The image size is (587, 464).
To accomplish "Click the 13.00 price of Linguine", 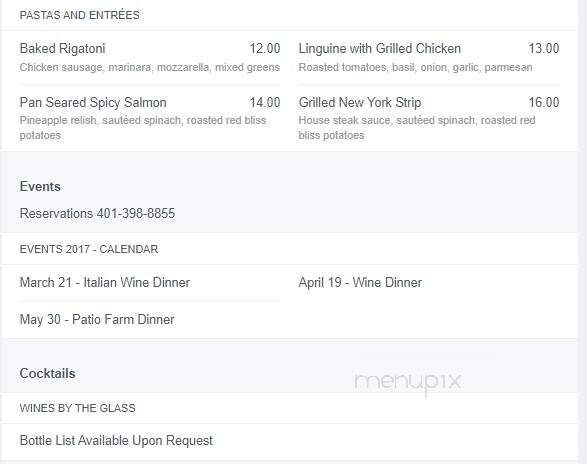I will pyautogui.click(x=544, y=49).
